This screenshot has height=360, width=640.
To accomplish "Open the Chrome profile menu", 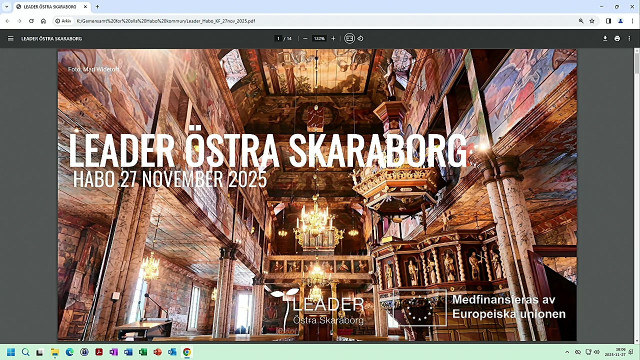I will point(620,21).
